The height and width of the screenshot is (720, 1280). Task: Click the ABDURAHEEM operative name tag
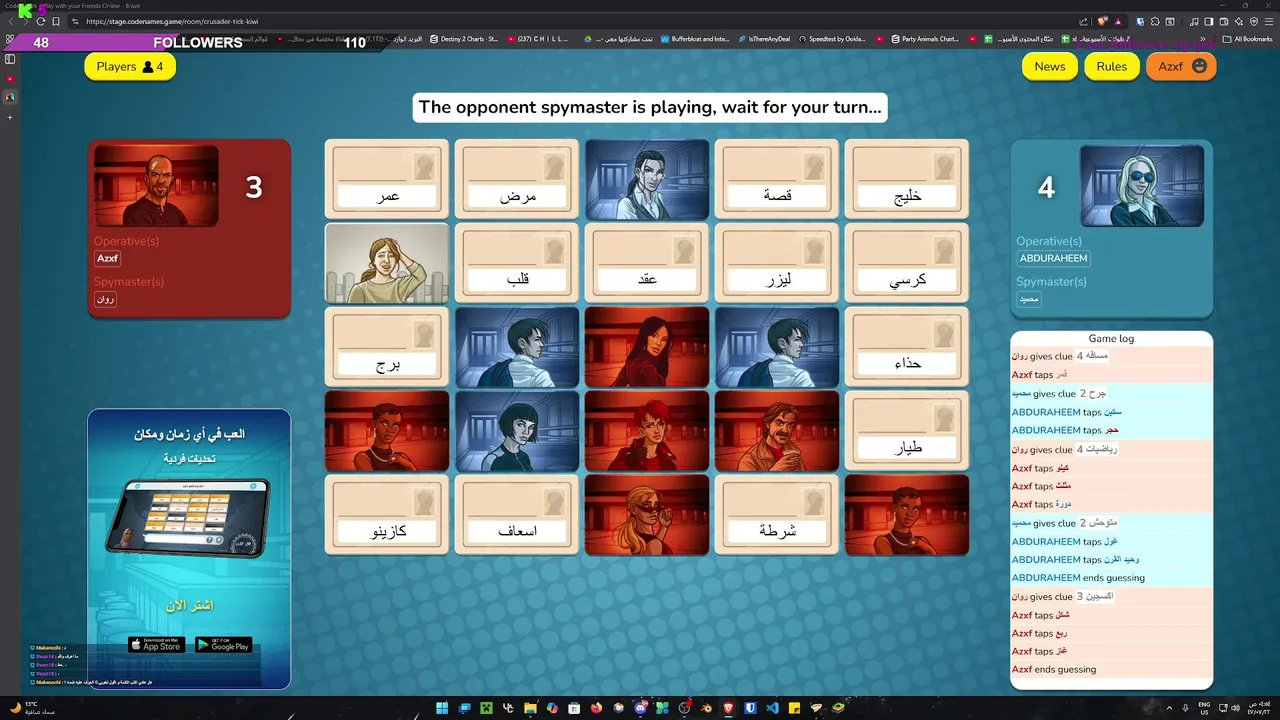(x=1053, y=258)
